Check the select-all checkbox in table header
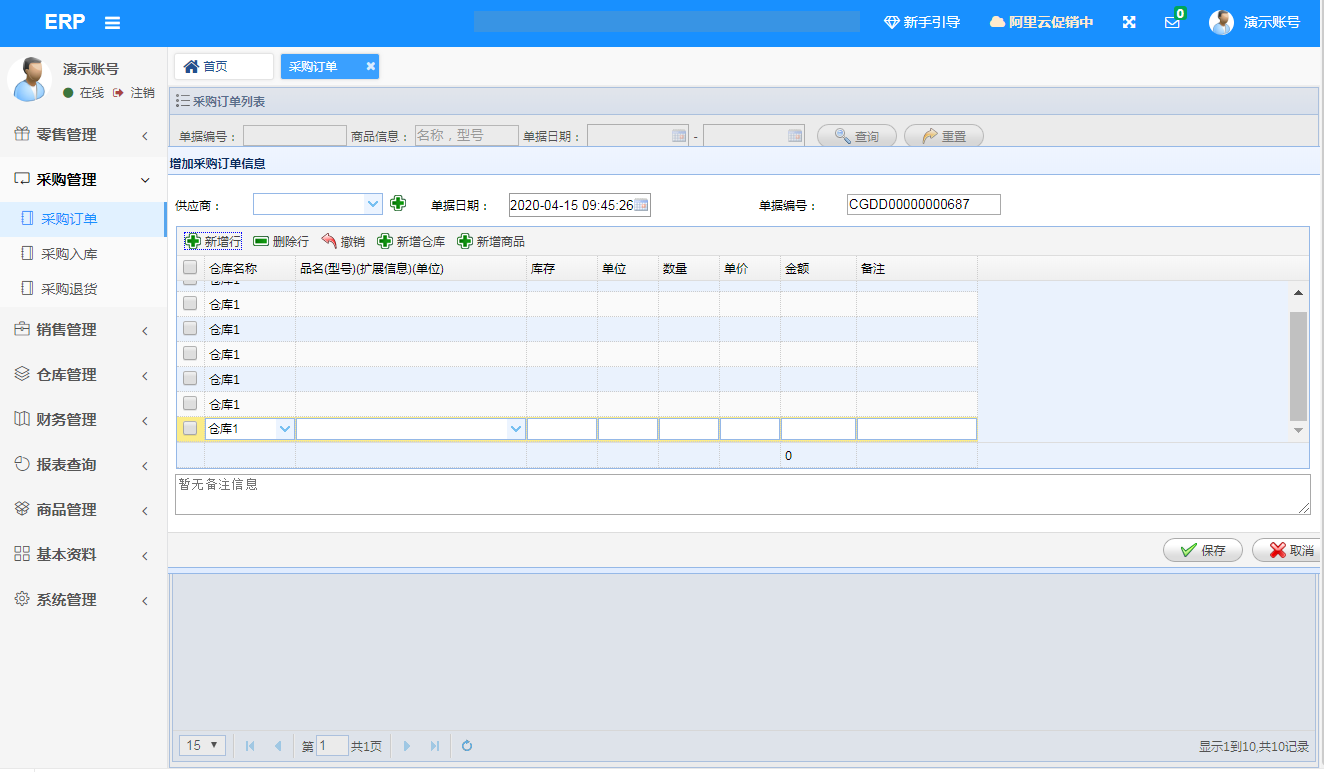The width and height of the screenshot is (1324, 772). pyautogui.click(x=190, y=268)
